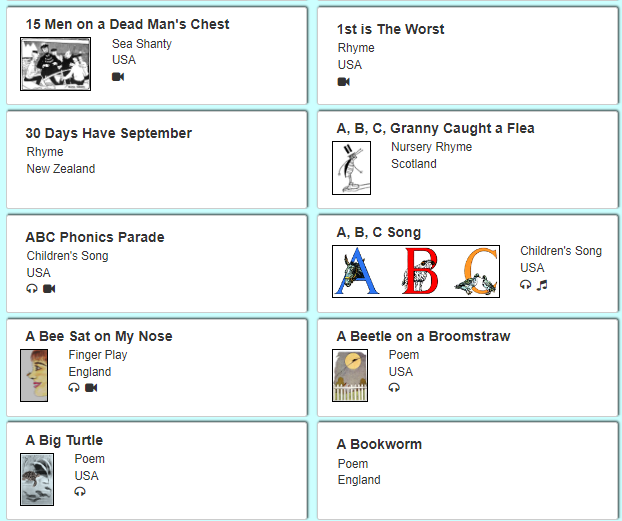Image resolution: width=622 pixels, height=521 pixels.
Task: Click the Granny Caught a Flea illustration
Action: point(352,167)
